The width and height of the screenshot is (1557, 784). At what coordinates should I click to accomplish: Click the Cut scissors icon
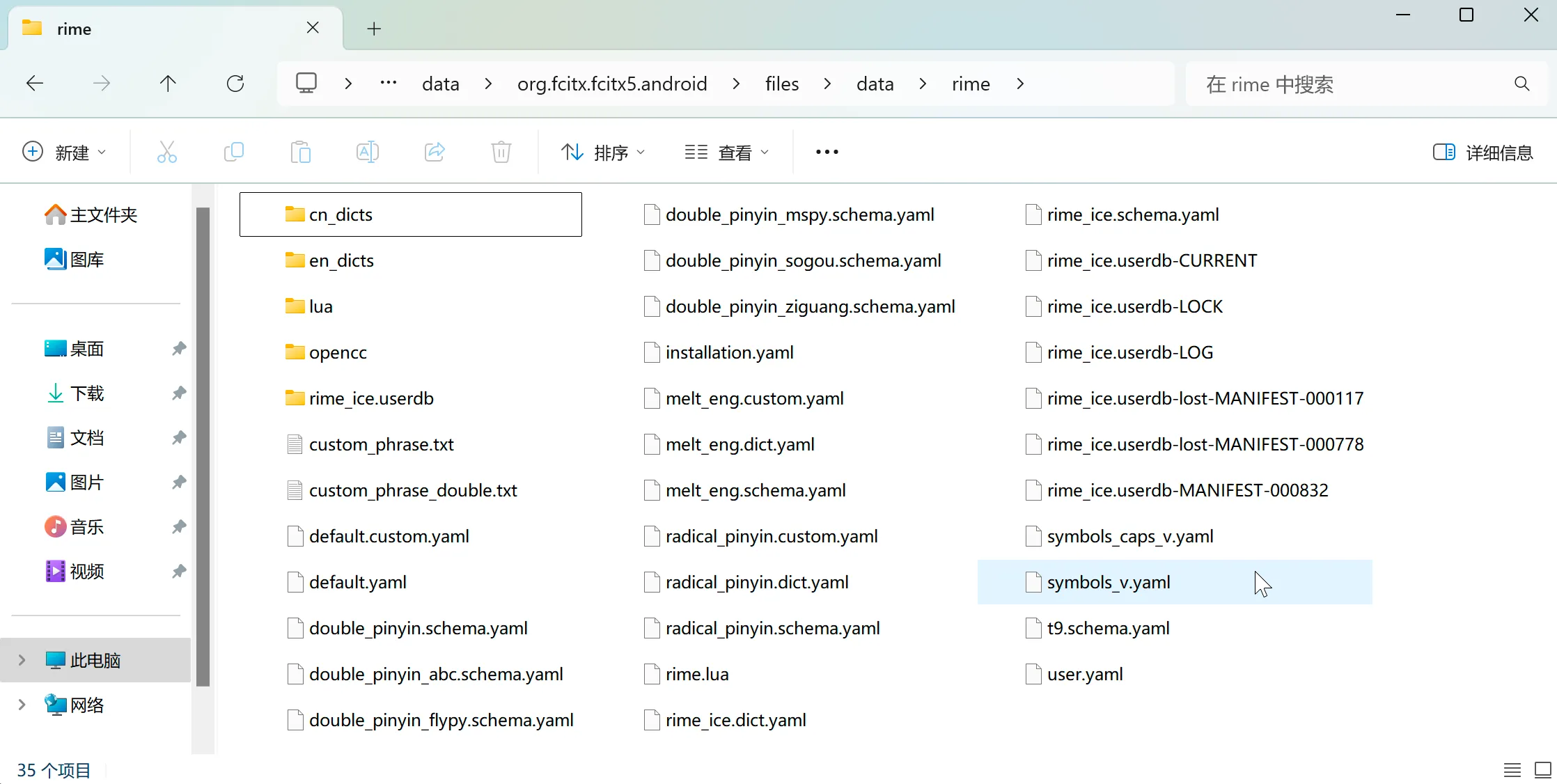tap(166, 152)
